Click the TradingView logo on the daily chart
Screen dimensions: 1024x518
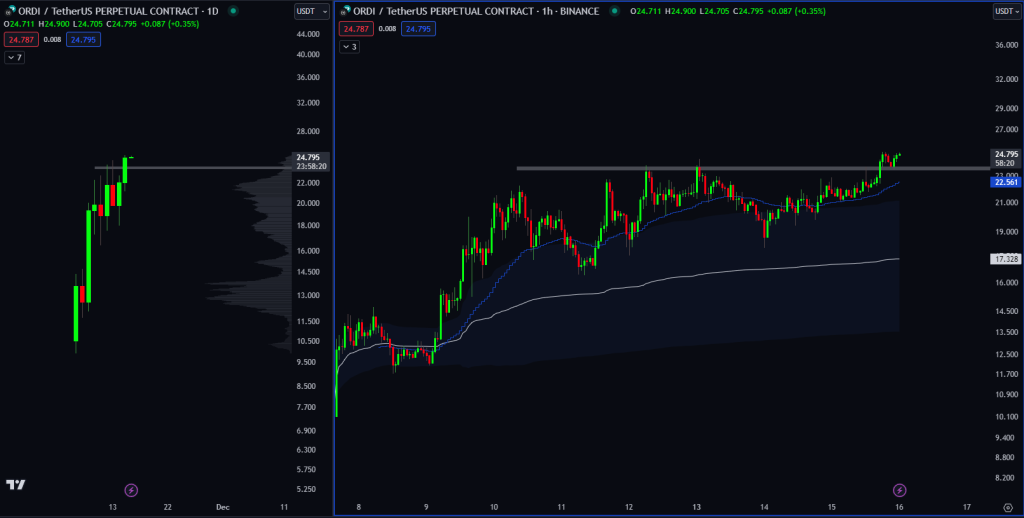(x=15, y=485)
